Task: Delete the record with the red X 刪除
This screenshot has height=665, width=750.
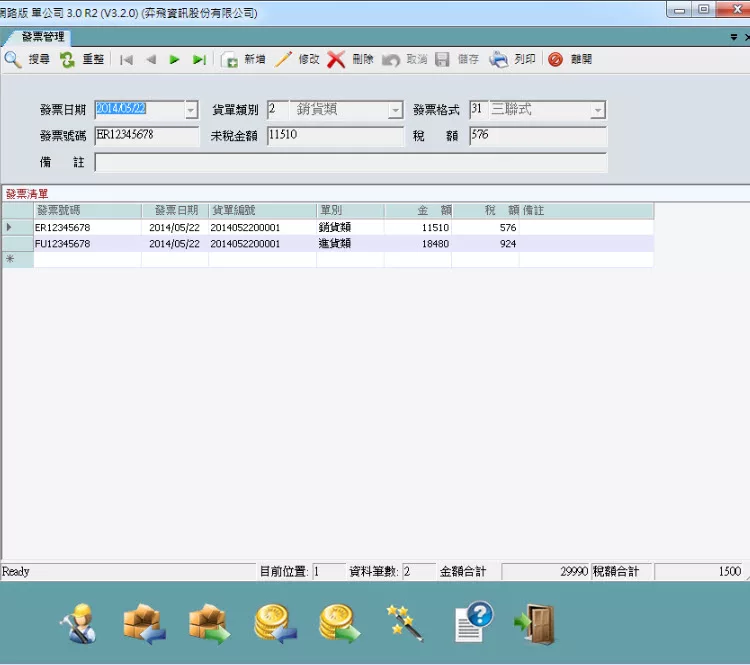Action: point(350,60)
